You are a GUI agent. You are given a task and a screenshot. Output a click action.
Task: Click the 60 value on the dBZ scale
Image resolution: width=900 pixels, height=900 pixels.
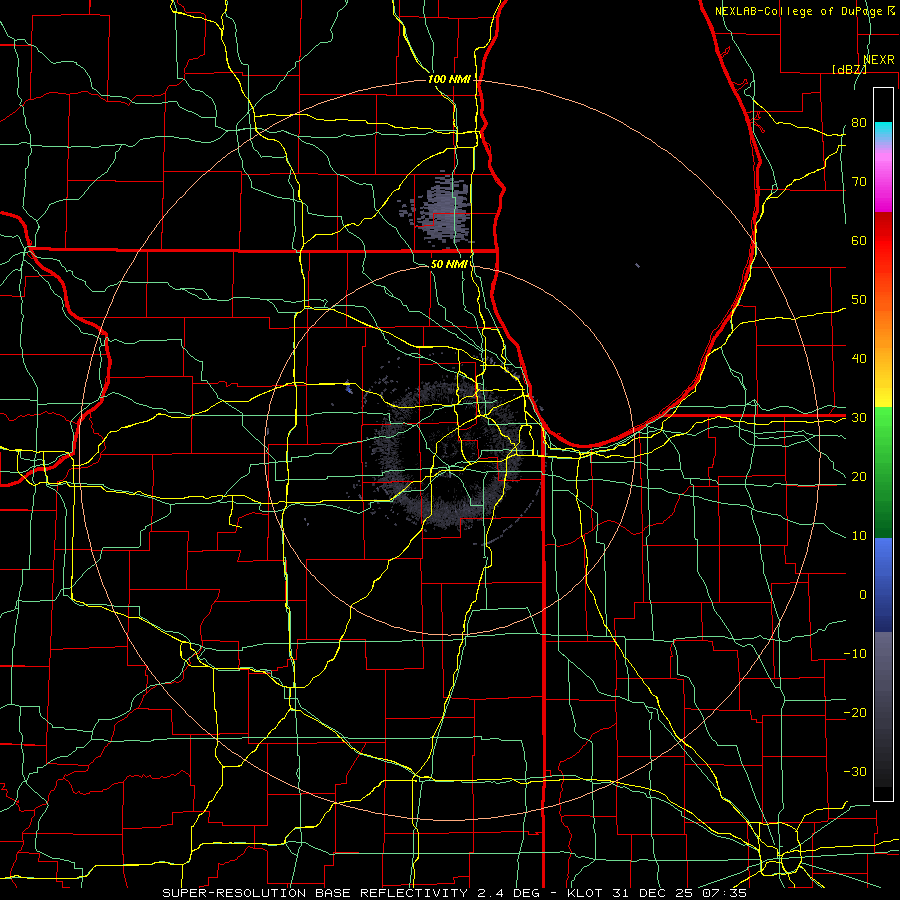[x=859, y=240]
